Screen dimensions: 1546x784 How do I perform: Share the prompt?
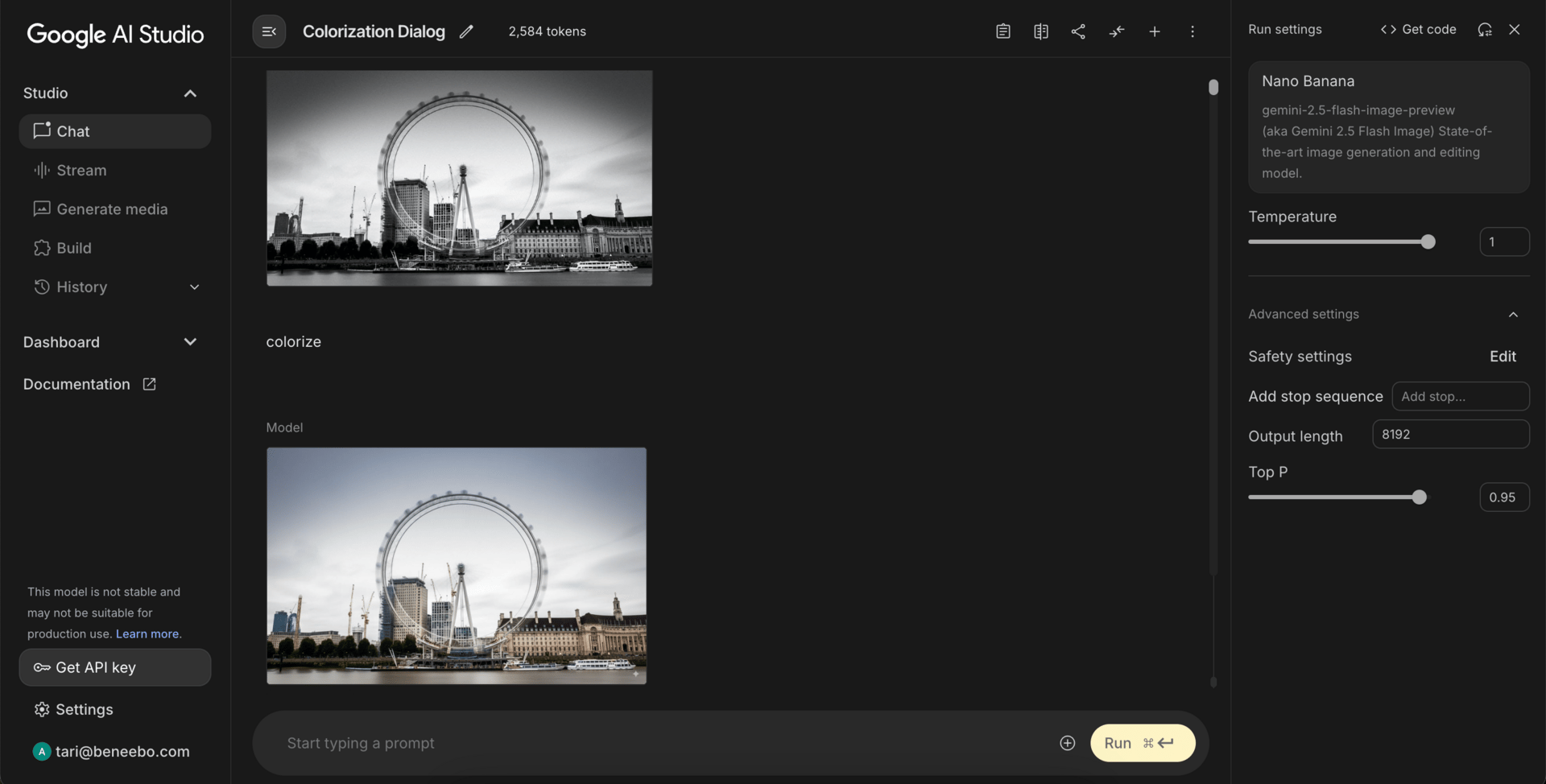(1078, 31)
